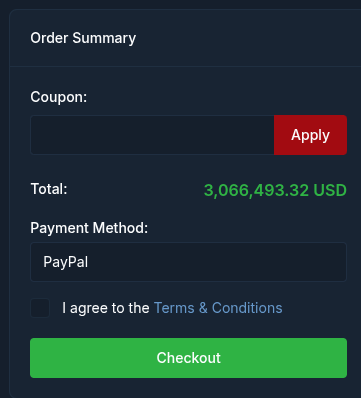This screenshot has width=361, height=398.
Task: Select the Order Summary heading
Action: 83,38
